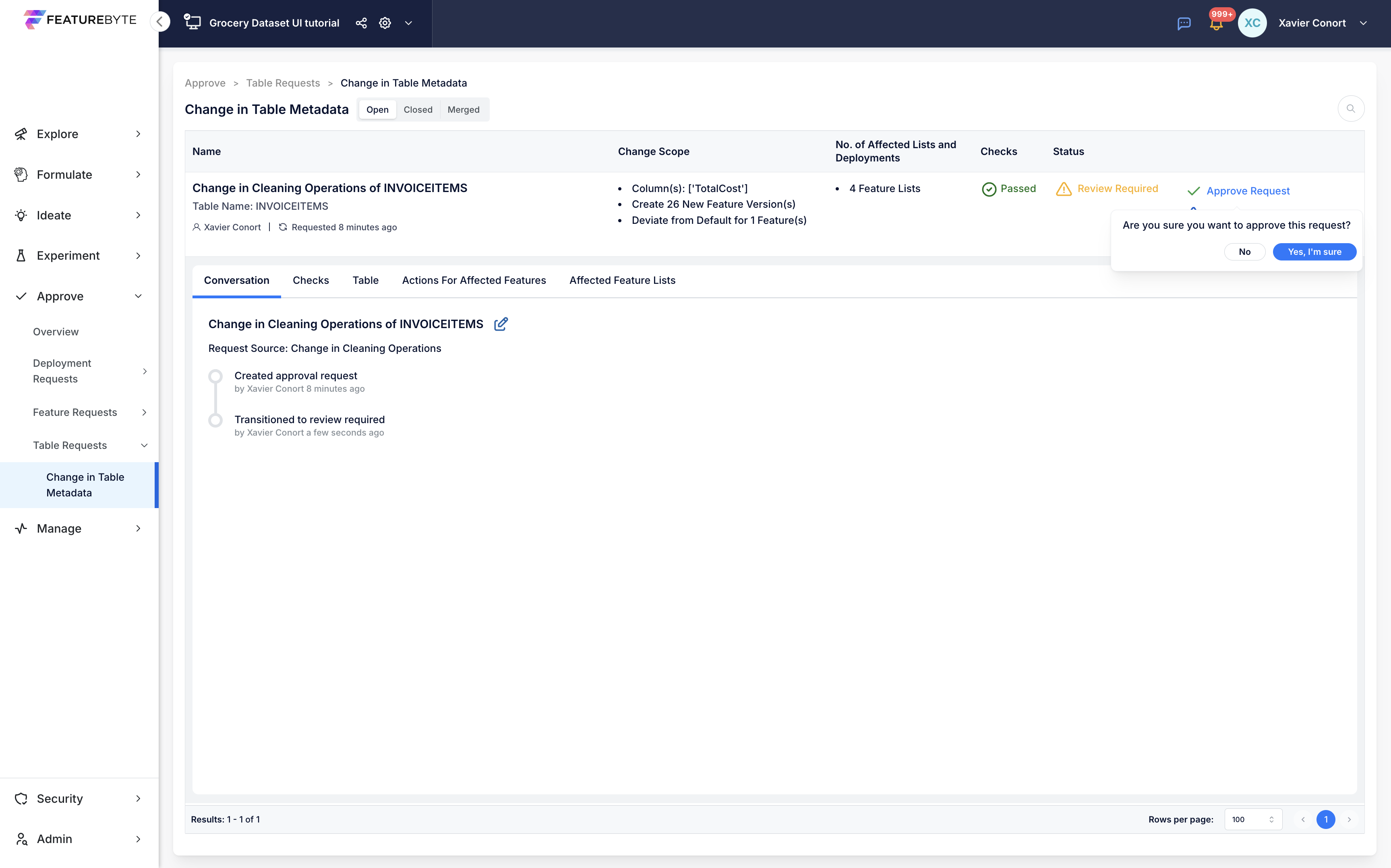Click the Approve Request link
1391x868 pixels.
point(1248,190)
